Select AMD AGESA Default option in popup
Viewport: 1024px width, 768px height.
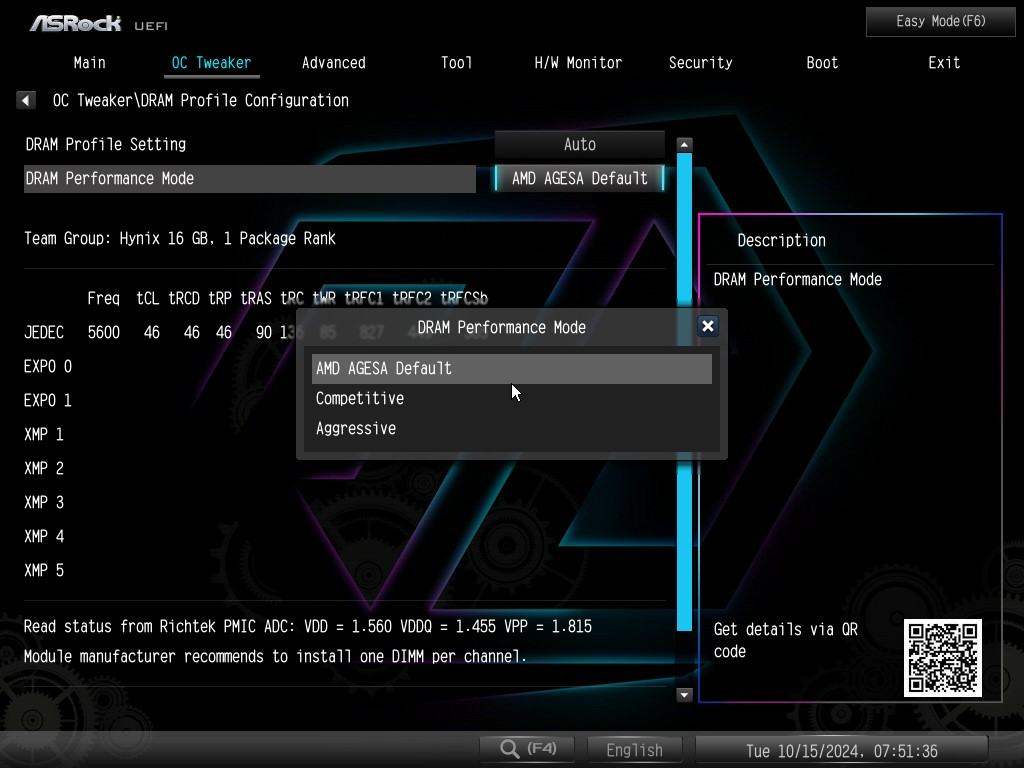coord(512,368)
